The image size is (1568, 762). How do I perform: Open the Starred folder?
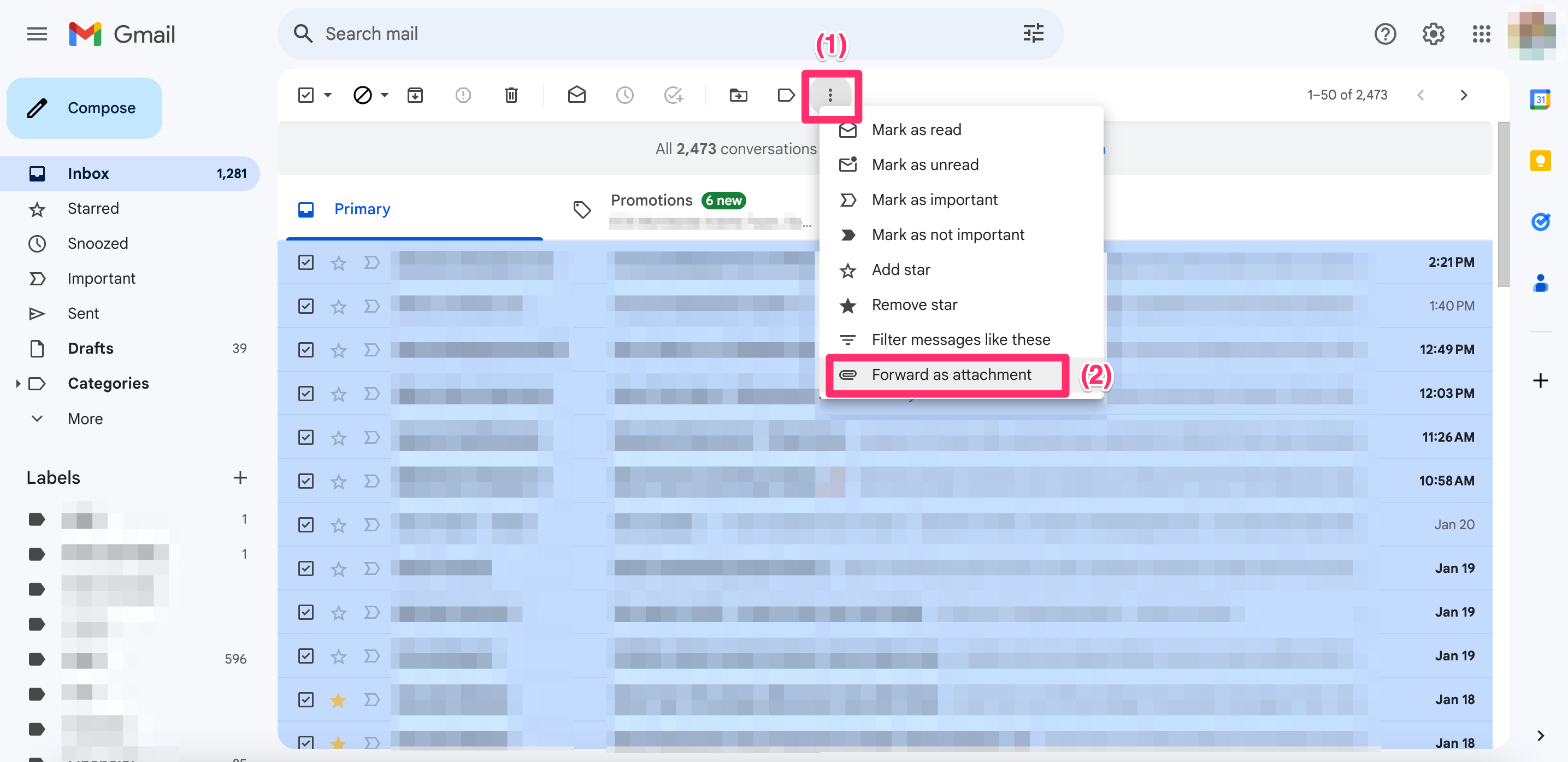coord(129,209)
